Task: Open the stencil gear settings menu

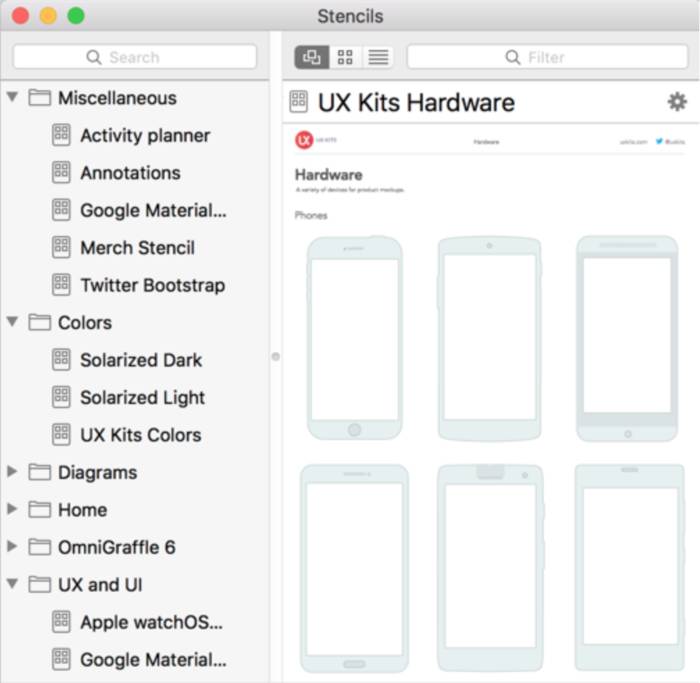Action: pos(677,102)
